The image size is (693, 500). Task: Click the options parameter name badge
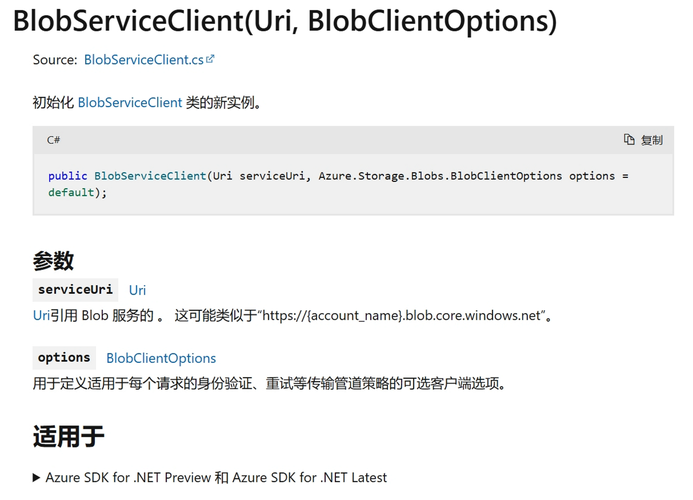64,357
